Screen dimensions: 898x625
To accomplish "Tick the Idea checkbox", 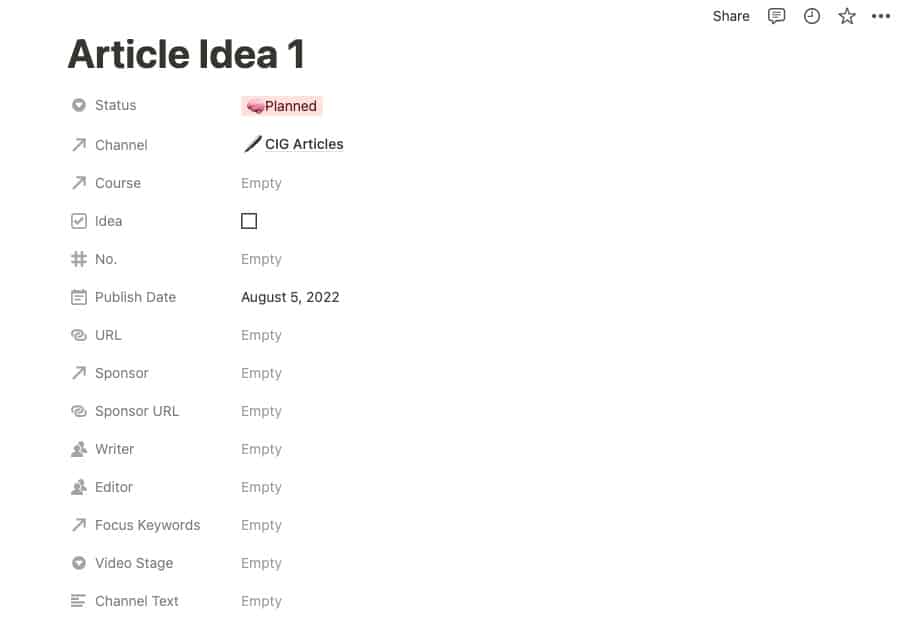I will point(248,220).
